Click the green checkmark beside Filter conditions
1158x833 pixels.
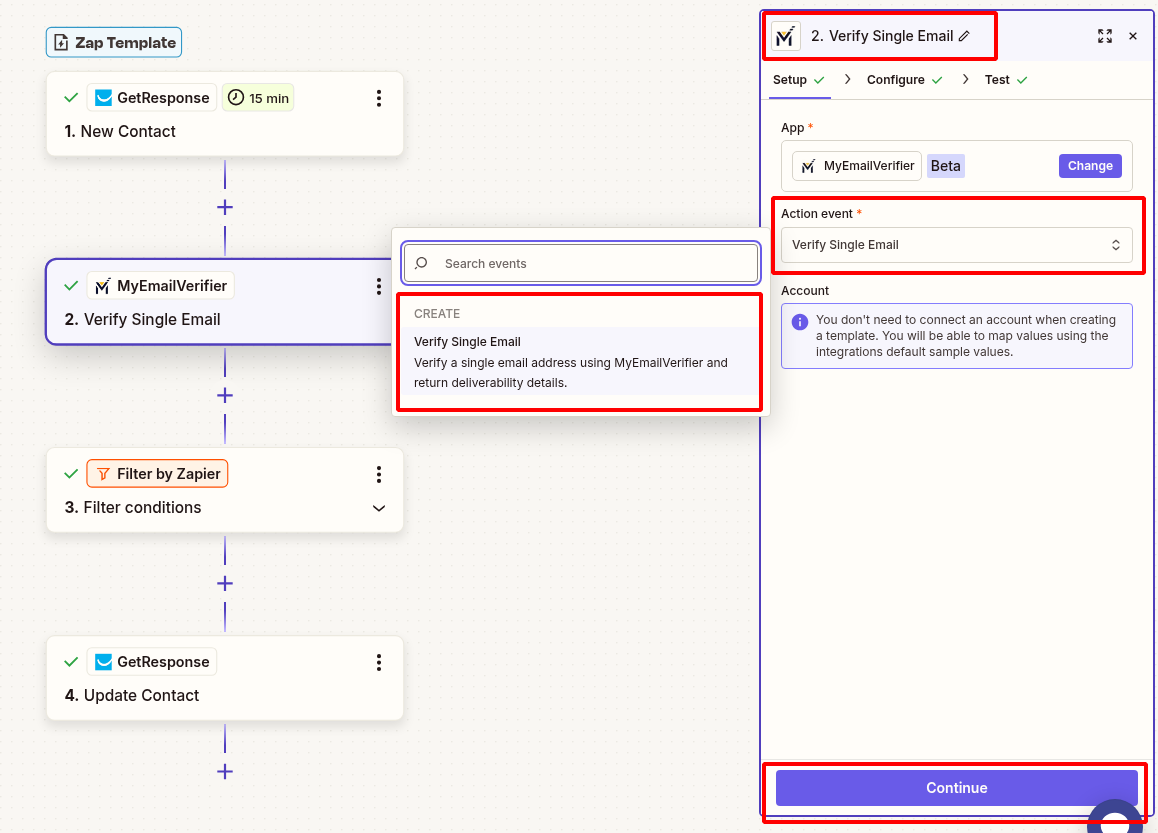[x=70, y=473]
